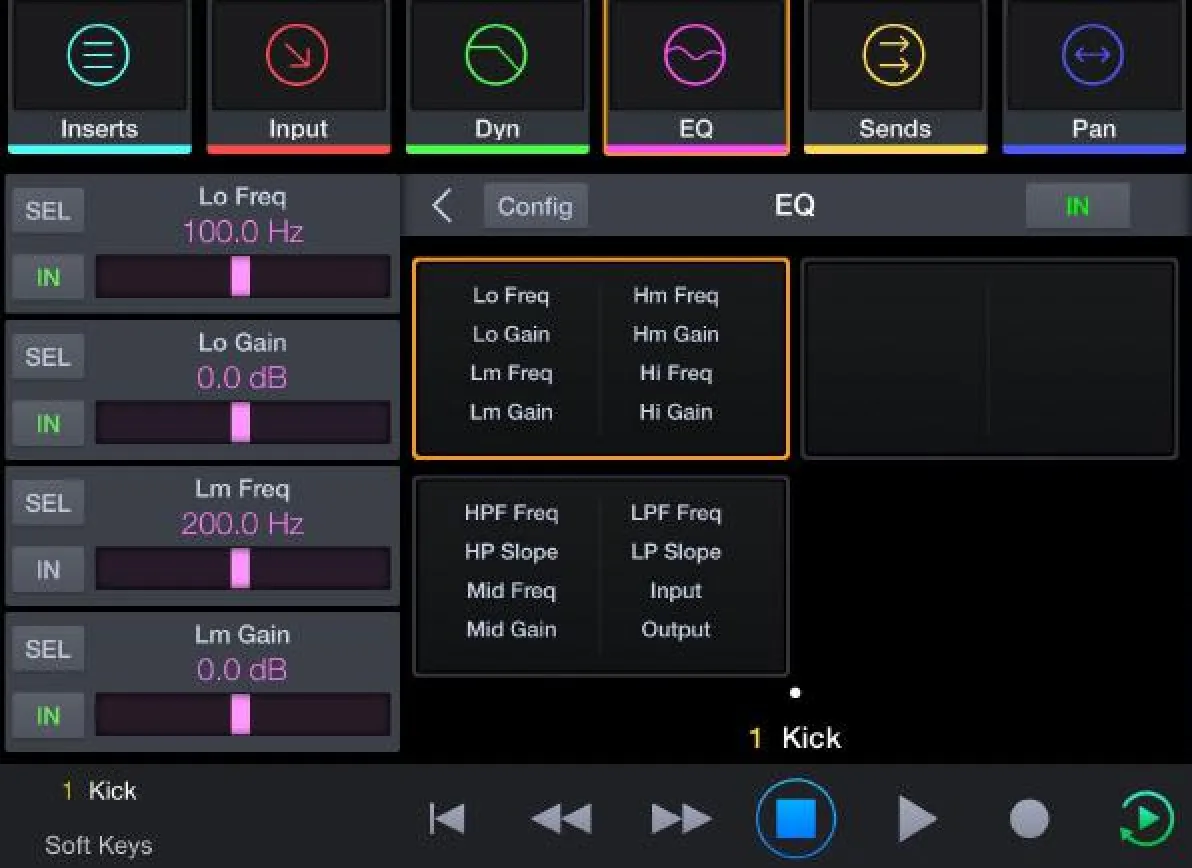This screenshot has height=868, width=1192.
Task: Switch to the Input tab label
Action: pyautogui.click(x=298, y=128)
